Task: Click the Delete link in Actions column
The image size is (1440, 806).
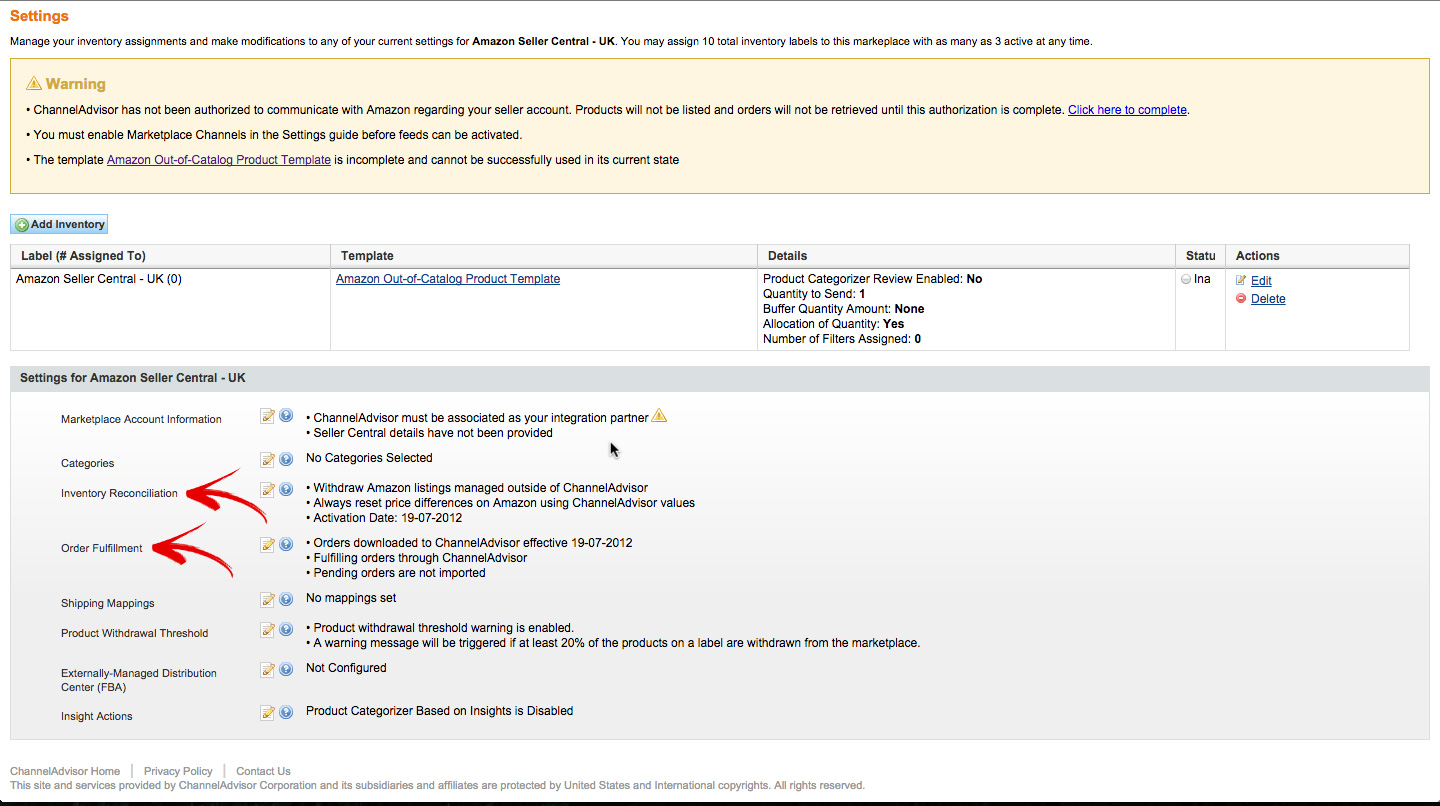Action: [1268, 299]
